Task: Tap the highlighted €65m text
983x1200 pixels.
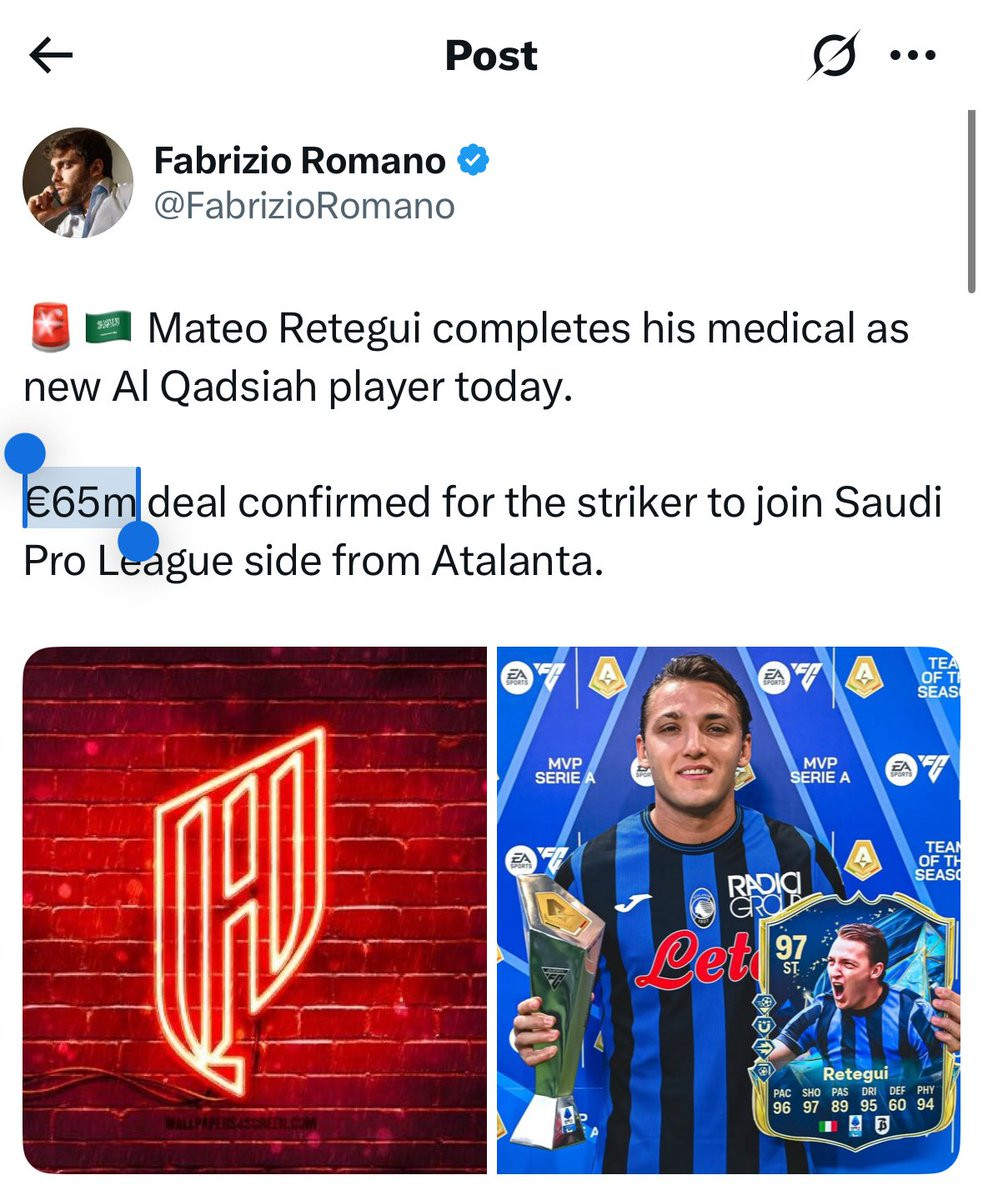Action: [x=82, y=502]
